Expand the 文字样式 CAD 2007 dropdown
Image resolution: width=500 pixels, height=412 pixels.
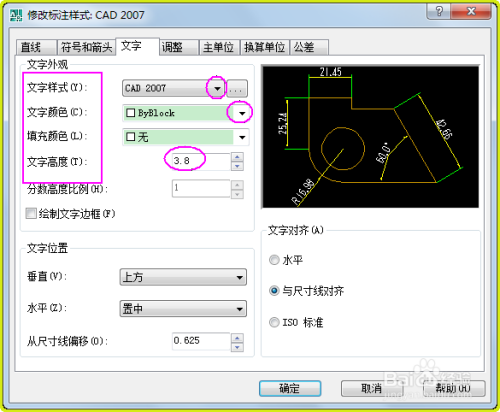pos(217,88)
